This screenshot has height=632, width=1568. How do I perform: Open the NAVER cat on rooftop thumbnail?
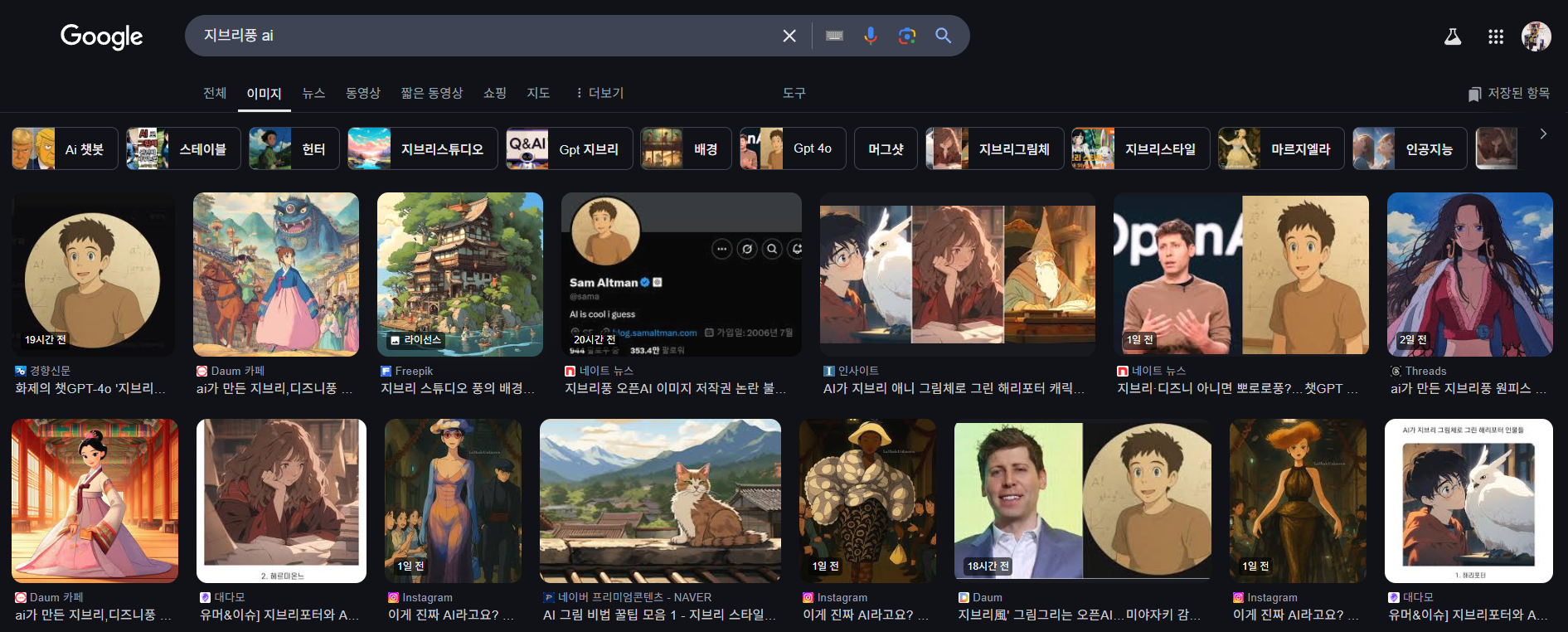click(660, 501)
